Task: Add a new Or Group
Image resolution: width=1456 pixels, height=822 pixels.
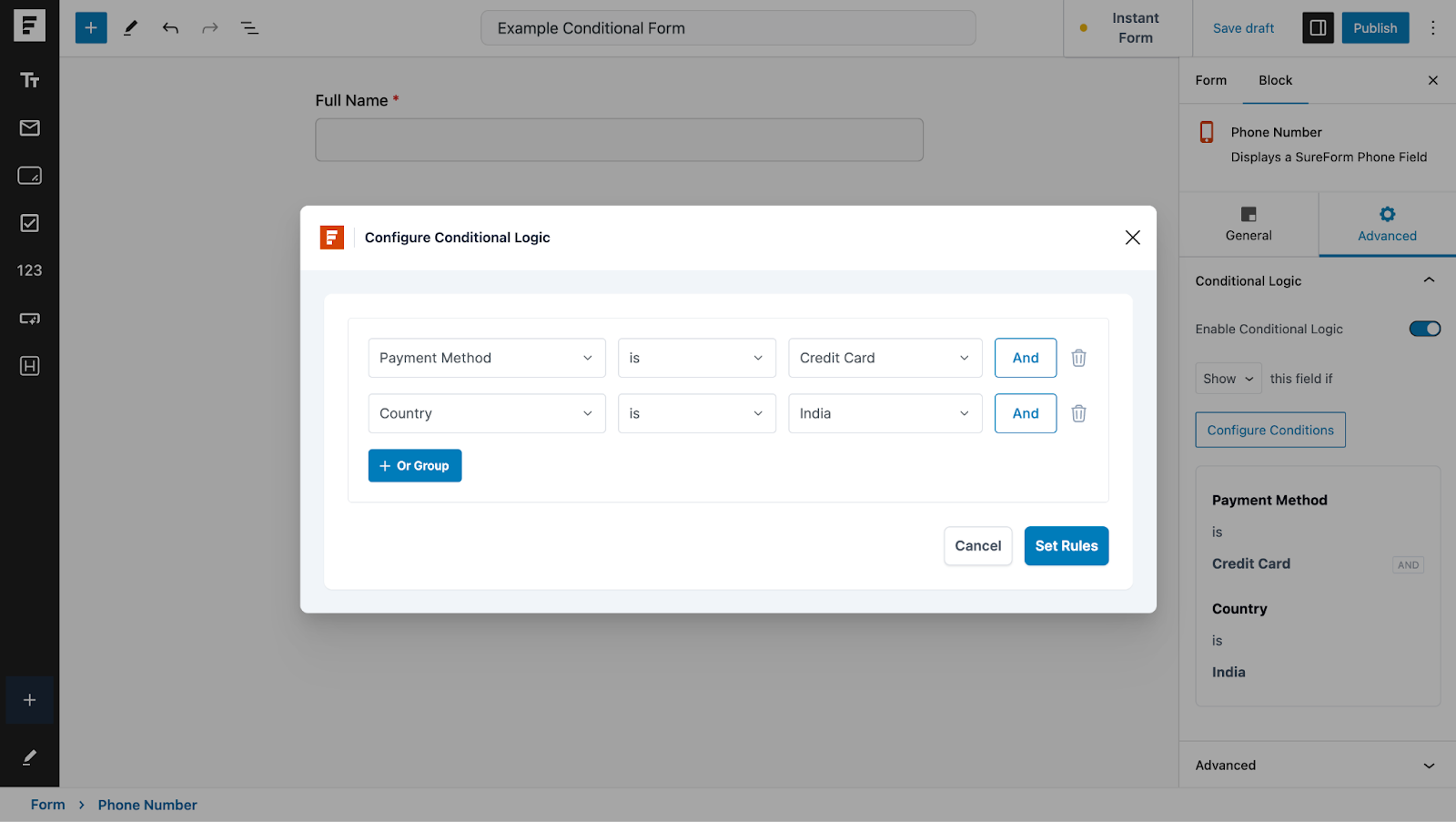Action: pos(415,466)
